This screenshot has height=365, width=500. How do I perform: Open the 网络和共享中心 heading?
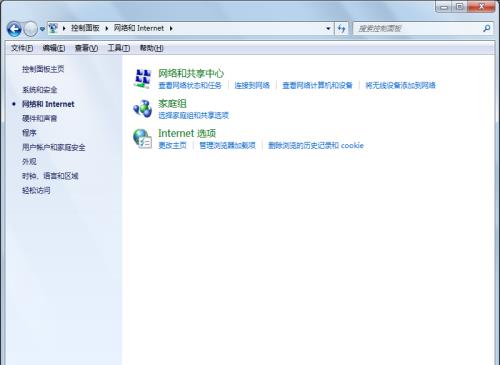click(x=191, y=73)
